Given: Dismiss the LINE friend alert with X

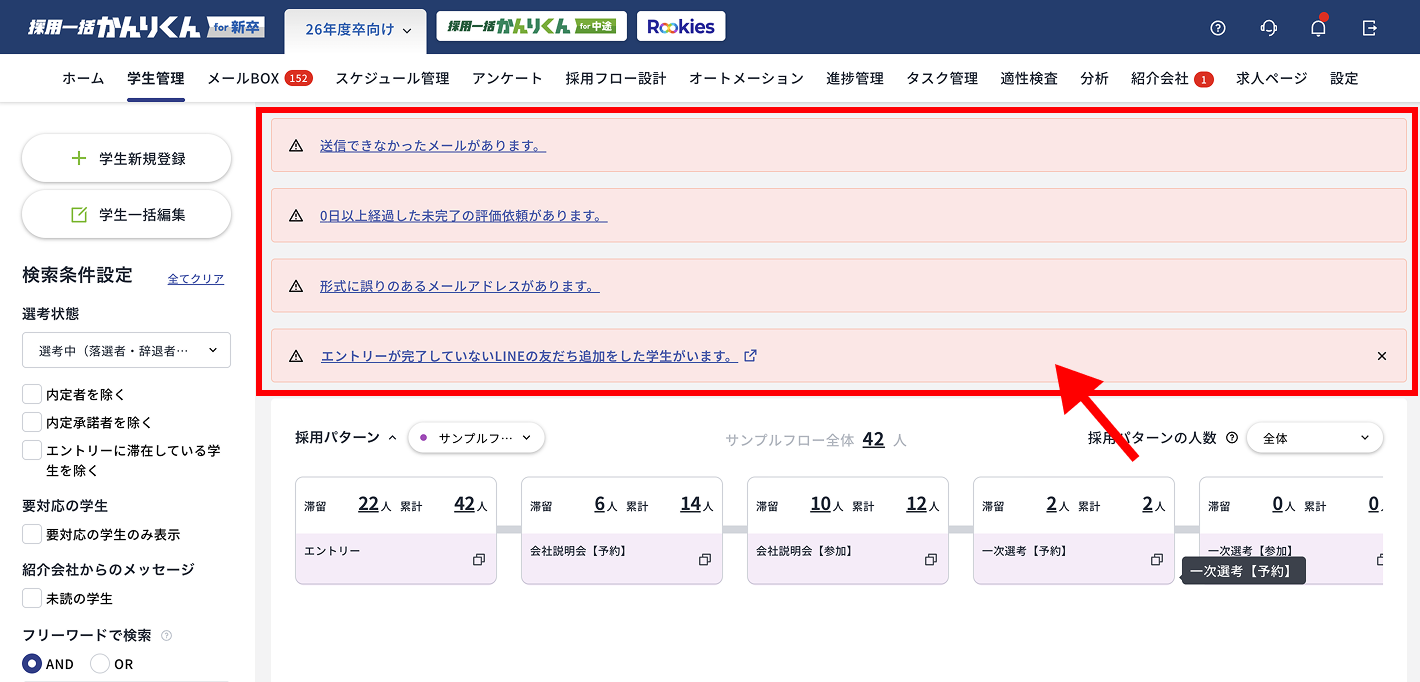Looking at the screenshot, I should (1381, 356).
